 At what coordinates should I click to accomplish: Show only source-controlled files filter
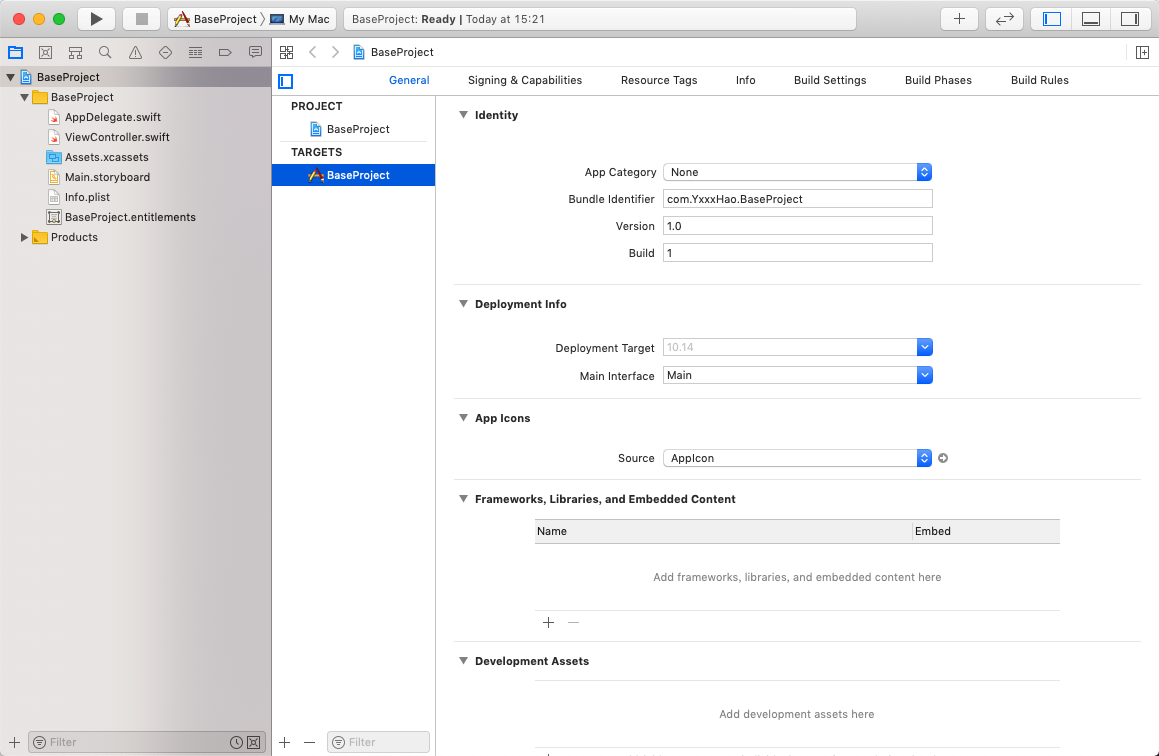(x=254, y=743)
